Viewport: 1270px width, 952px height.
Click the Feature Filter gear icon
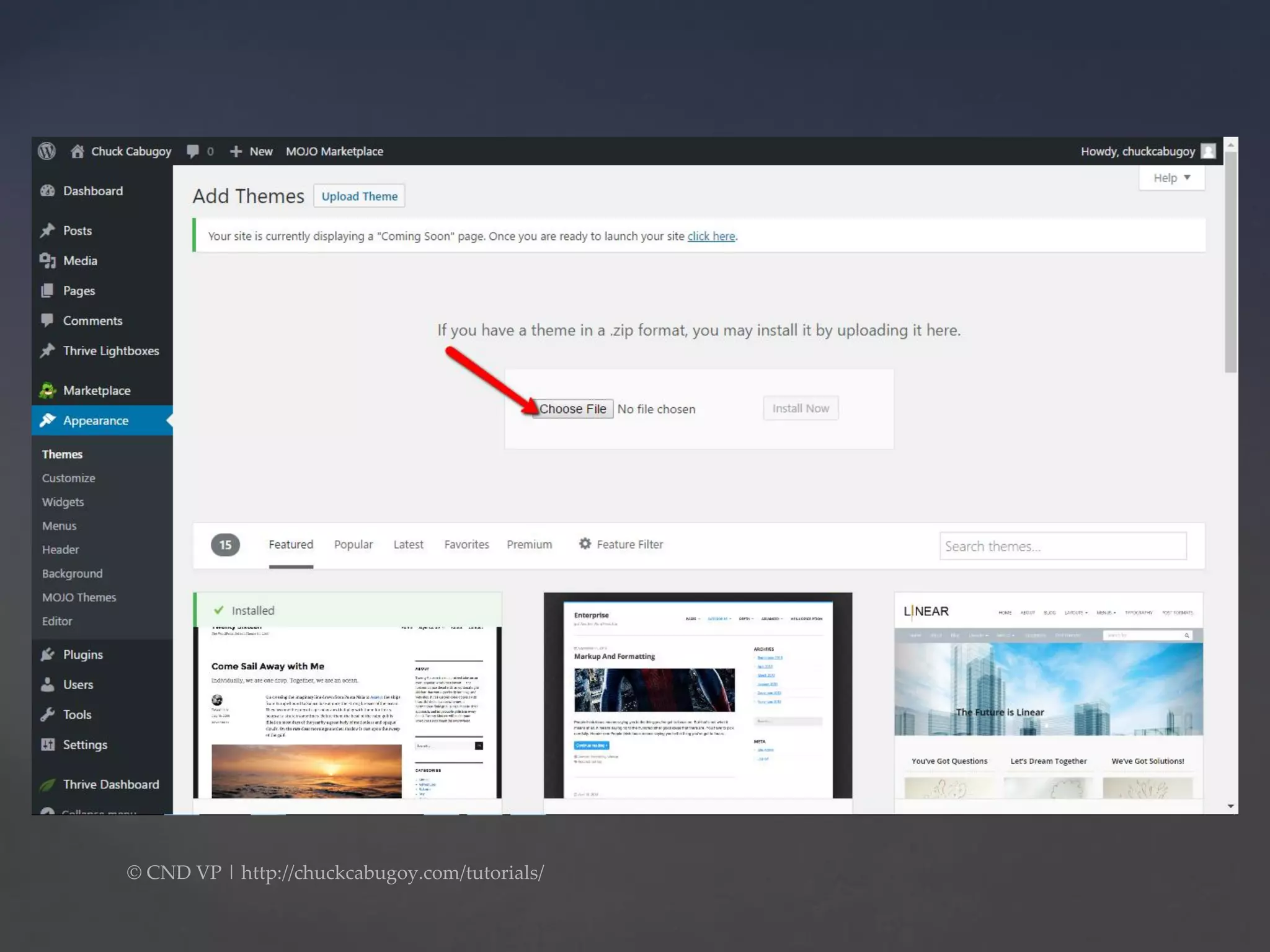point(585,544)
